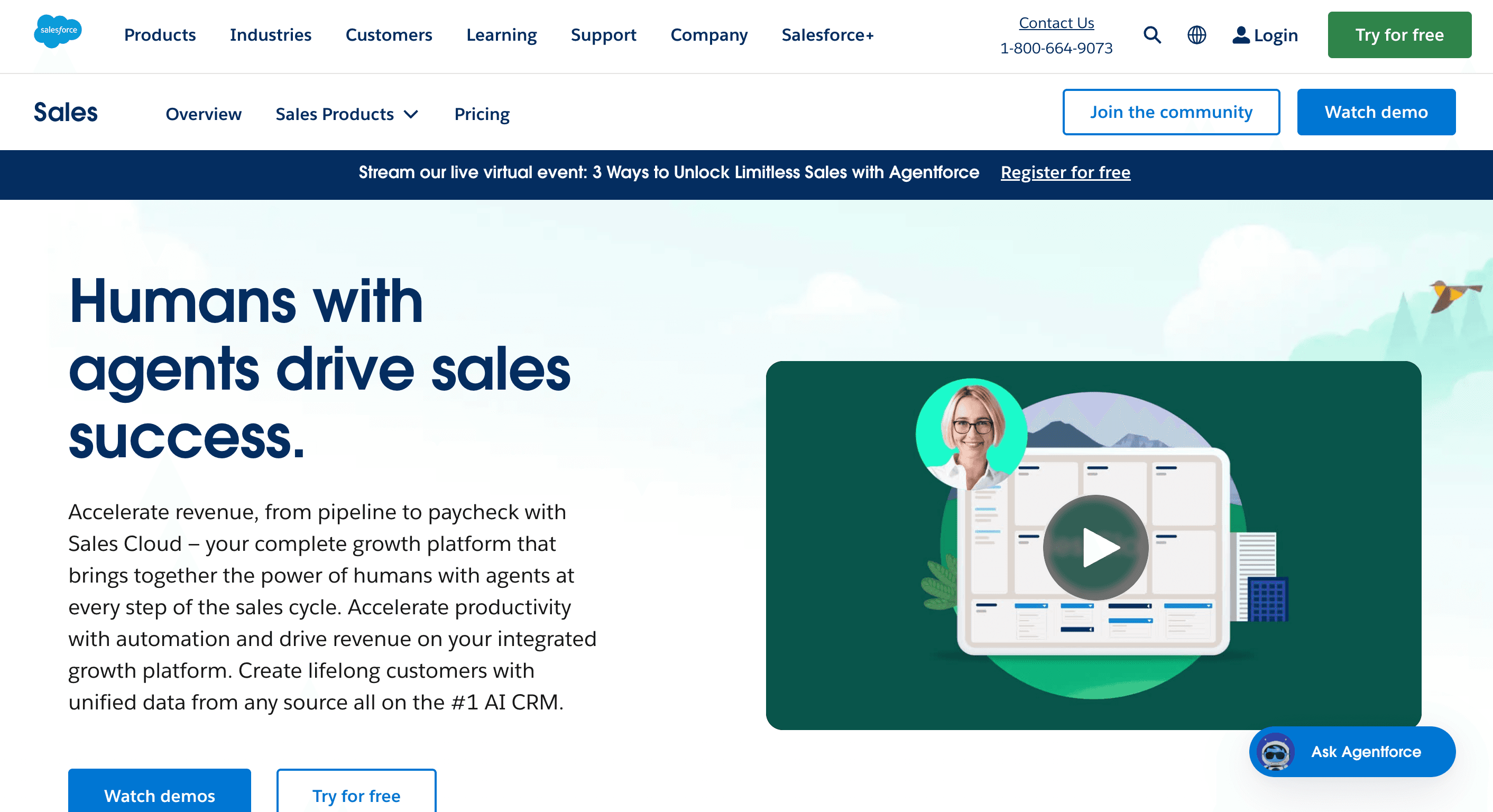This screenshot has height=812, width=1493.
Task: Click the Login link text
Action: coord(1276,35)
